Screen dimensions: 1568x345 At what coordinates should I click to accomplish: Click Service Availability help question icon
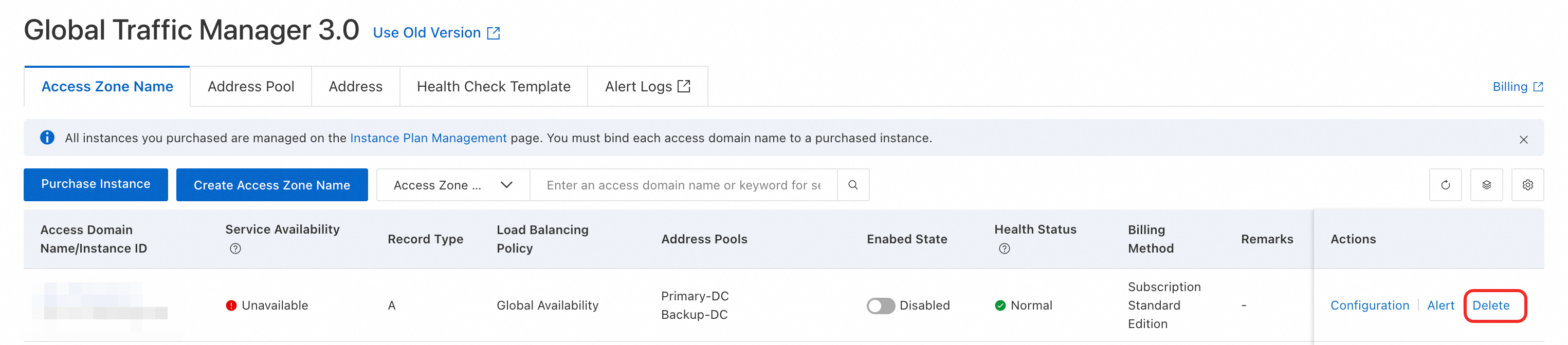coord(235,248)
